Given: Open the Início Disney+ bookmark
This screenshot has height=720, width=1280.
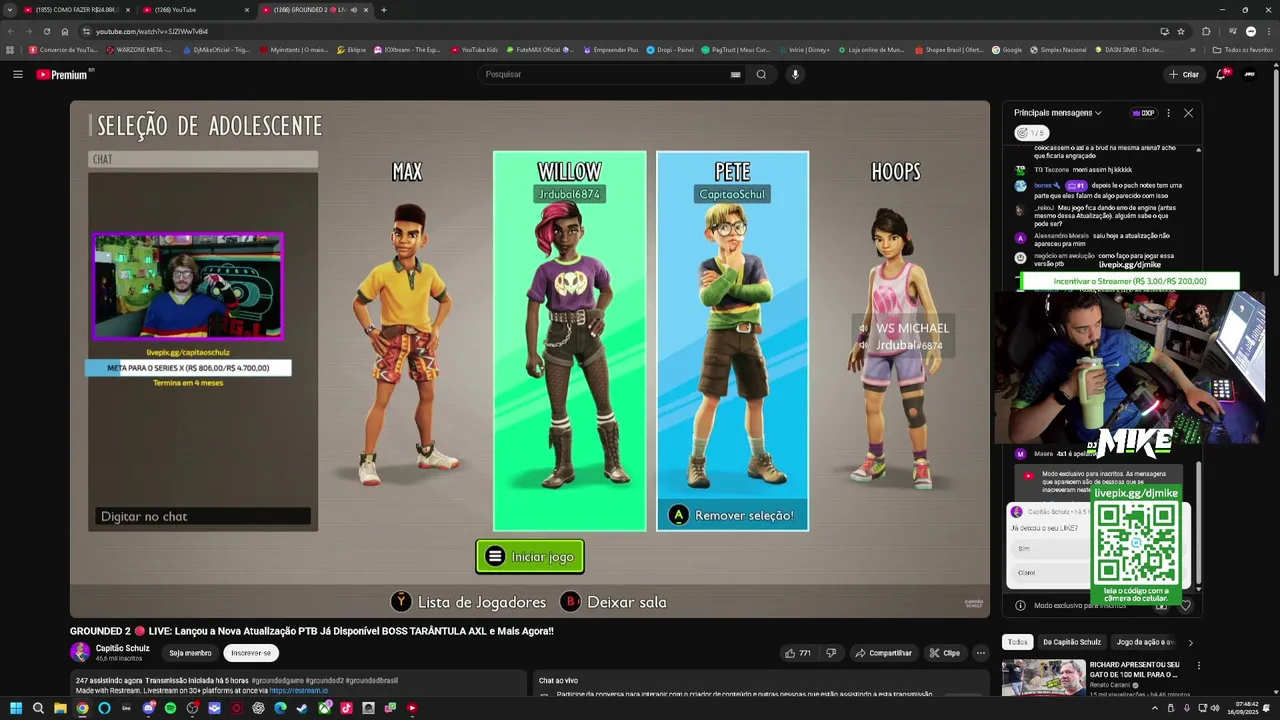Looking at the screenshot, I should pos(803,50).
